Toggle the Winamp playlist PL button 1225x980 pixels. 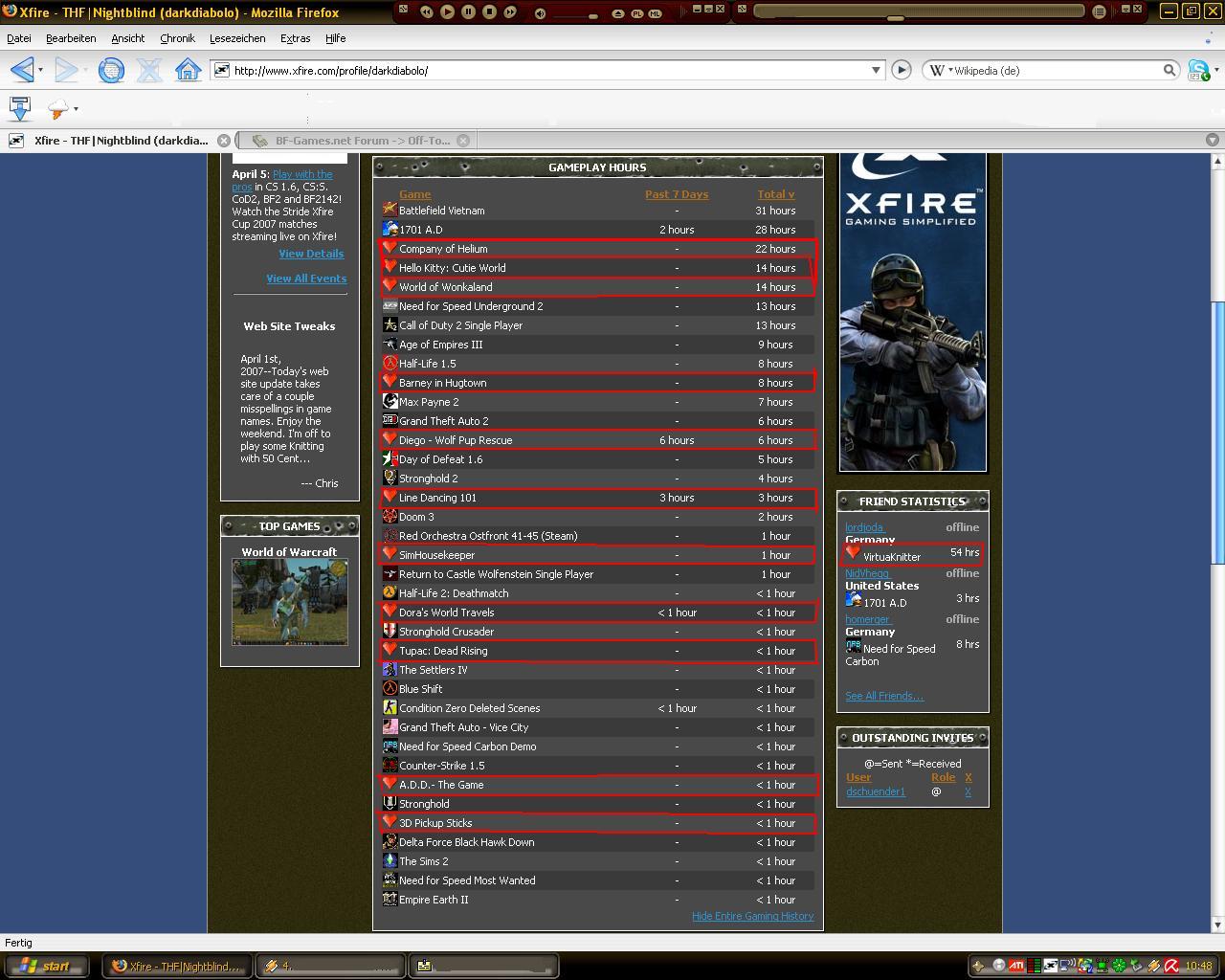pos(637,13)
